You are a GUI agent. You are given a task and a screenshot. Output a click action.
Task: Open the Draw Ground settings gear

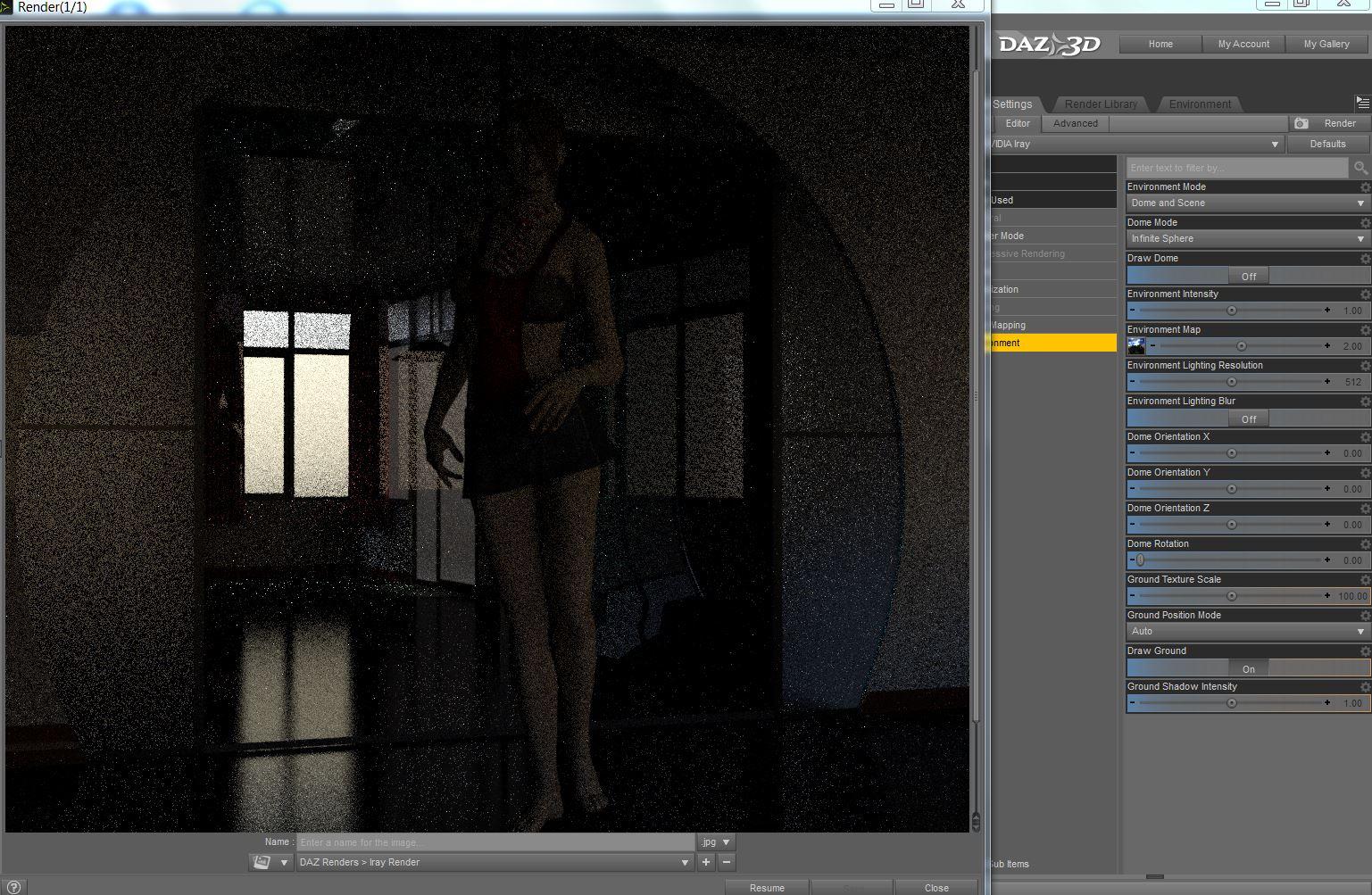pyautogui.click(x=1365, y=651)
